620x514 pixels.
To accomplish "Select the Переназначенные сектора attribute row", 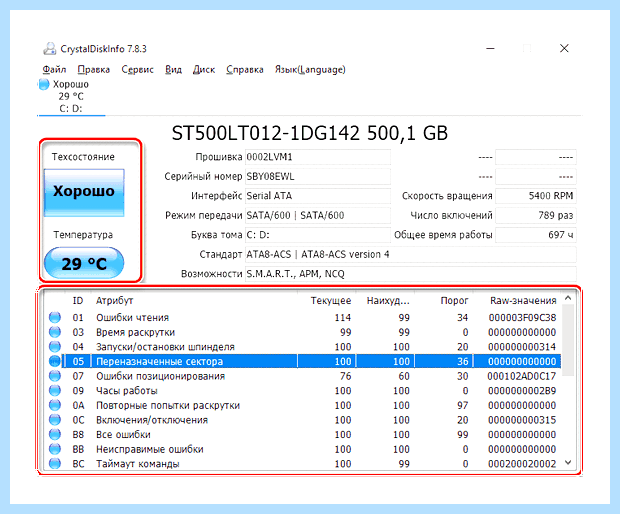I will coord(302,361).
